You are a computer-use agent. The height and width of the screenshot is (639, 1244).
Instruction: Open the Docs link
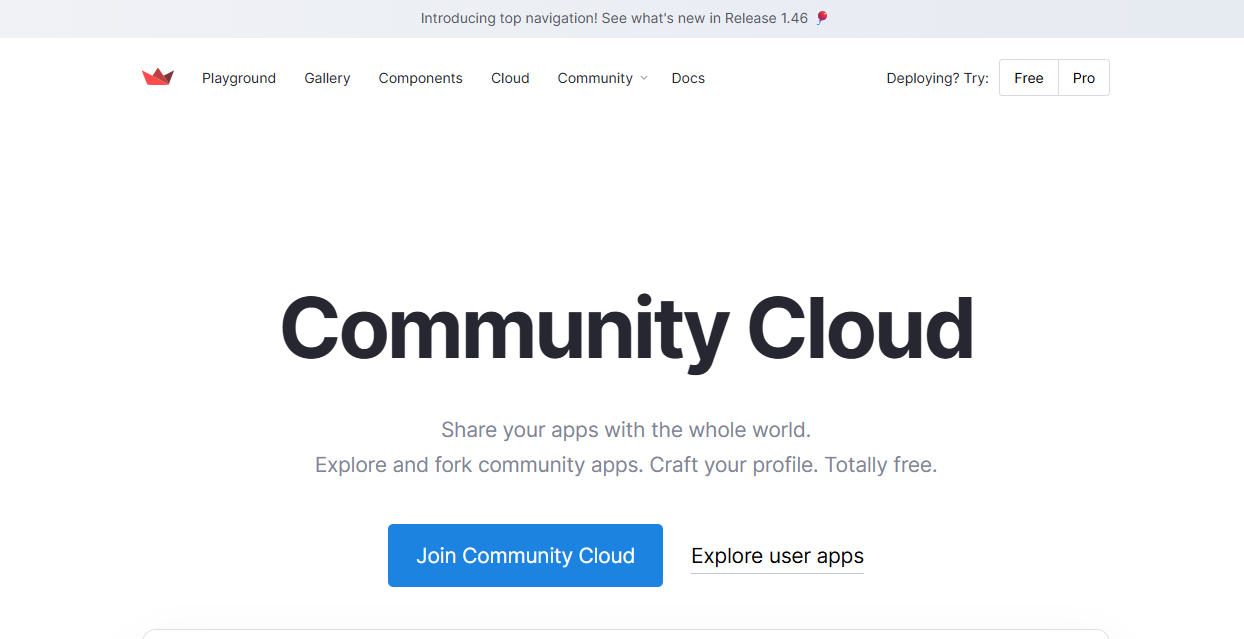[688, 78]
